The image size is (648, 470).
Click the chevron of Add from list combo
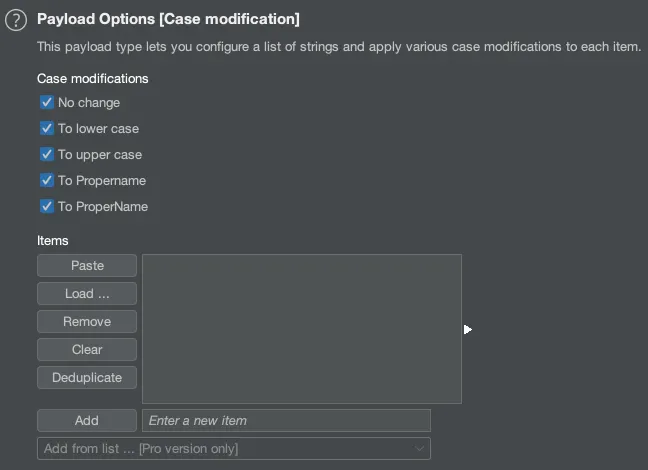coord(420,449)
